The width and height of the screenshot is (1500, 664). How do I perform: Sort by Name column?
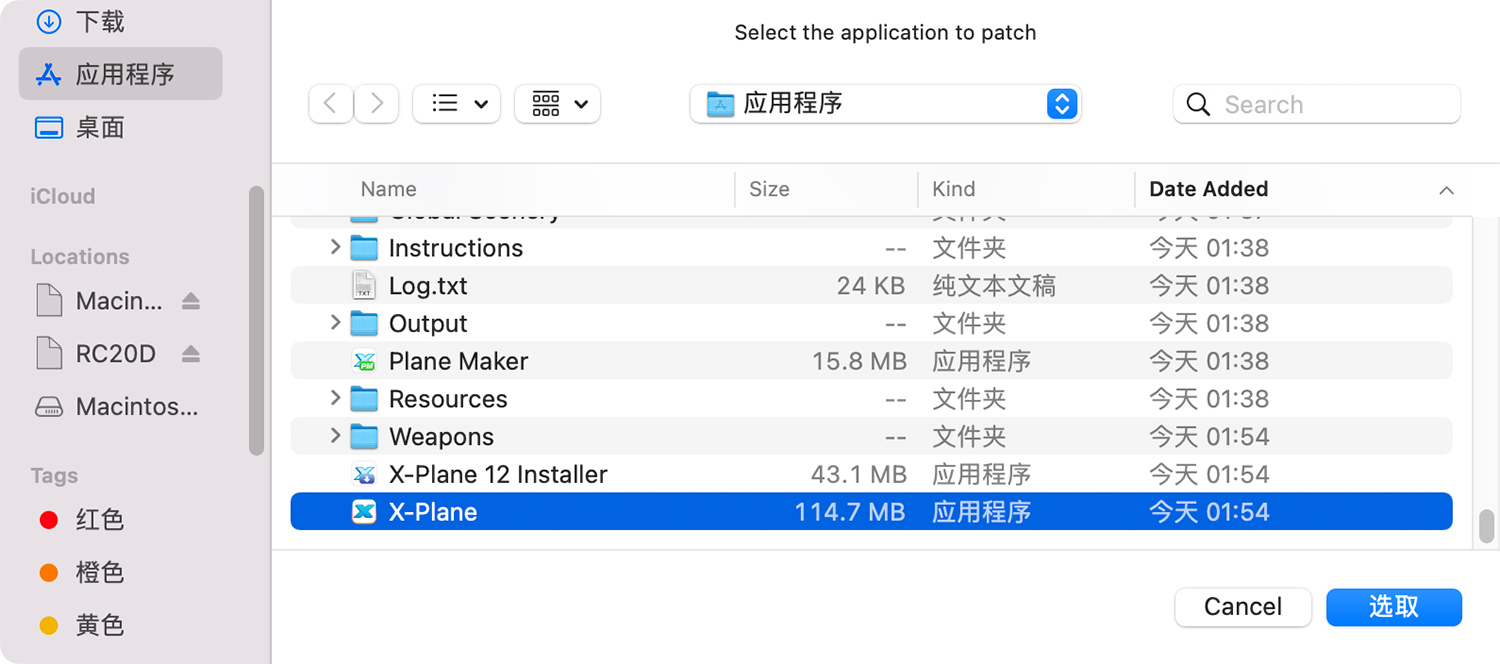click(388, 189)
